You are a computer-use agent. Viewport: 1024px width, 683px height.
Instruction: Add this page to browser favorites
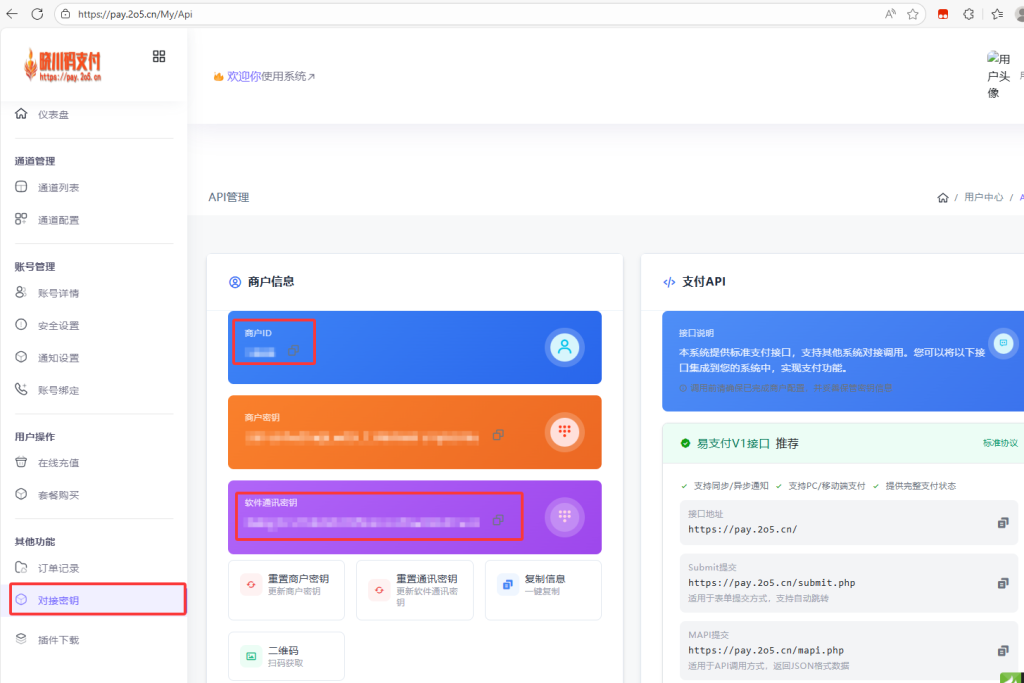(x=913, y=14)
